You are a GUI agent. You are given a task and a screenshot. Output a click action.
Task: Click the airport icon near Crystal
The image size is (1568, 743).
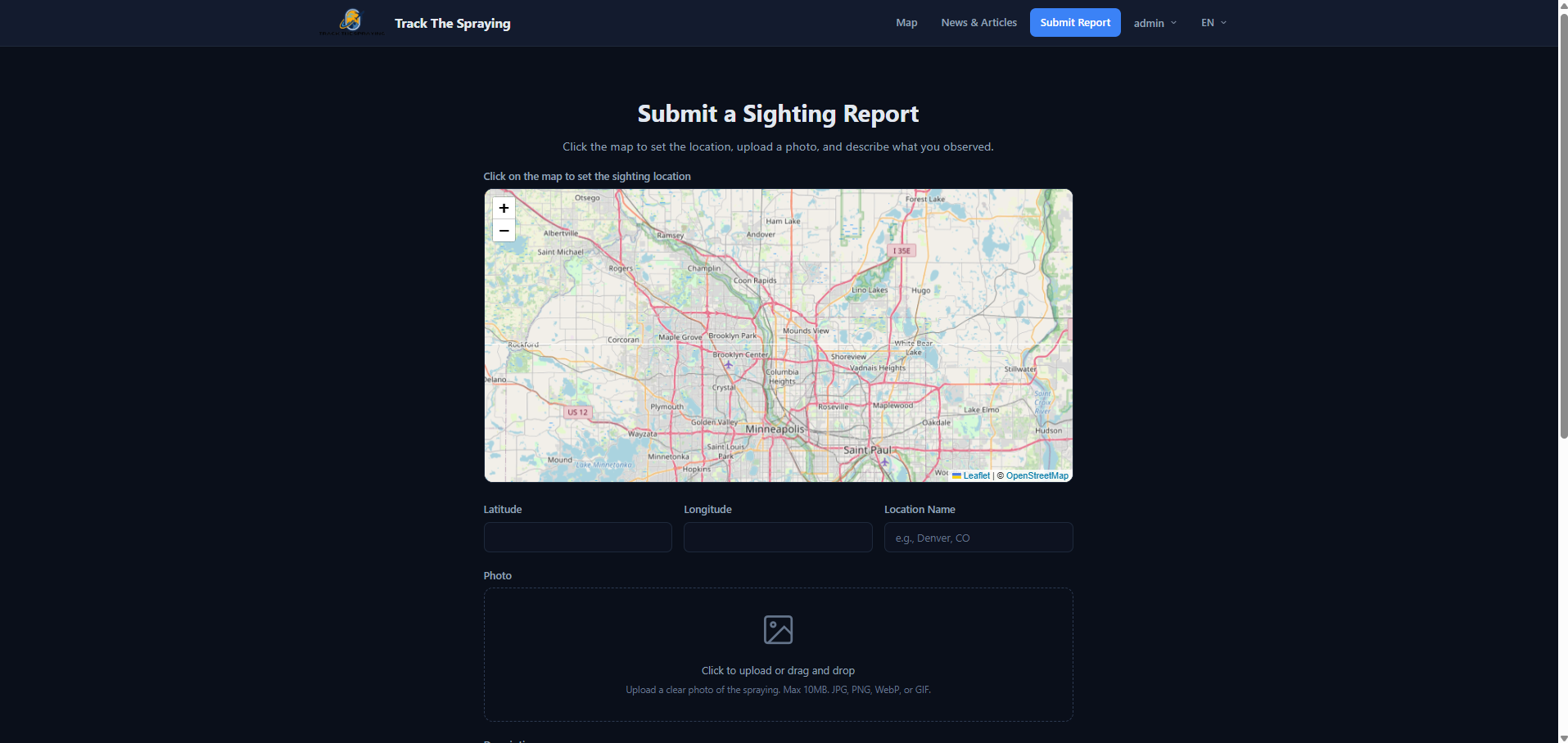728,365
